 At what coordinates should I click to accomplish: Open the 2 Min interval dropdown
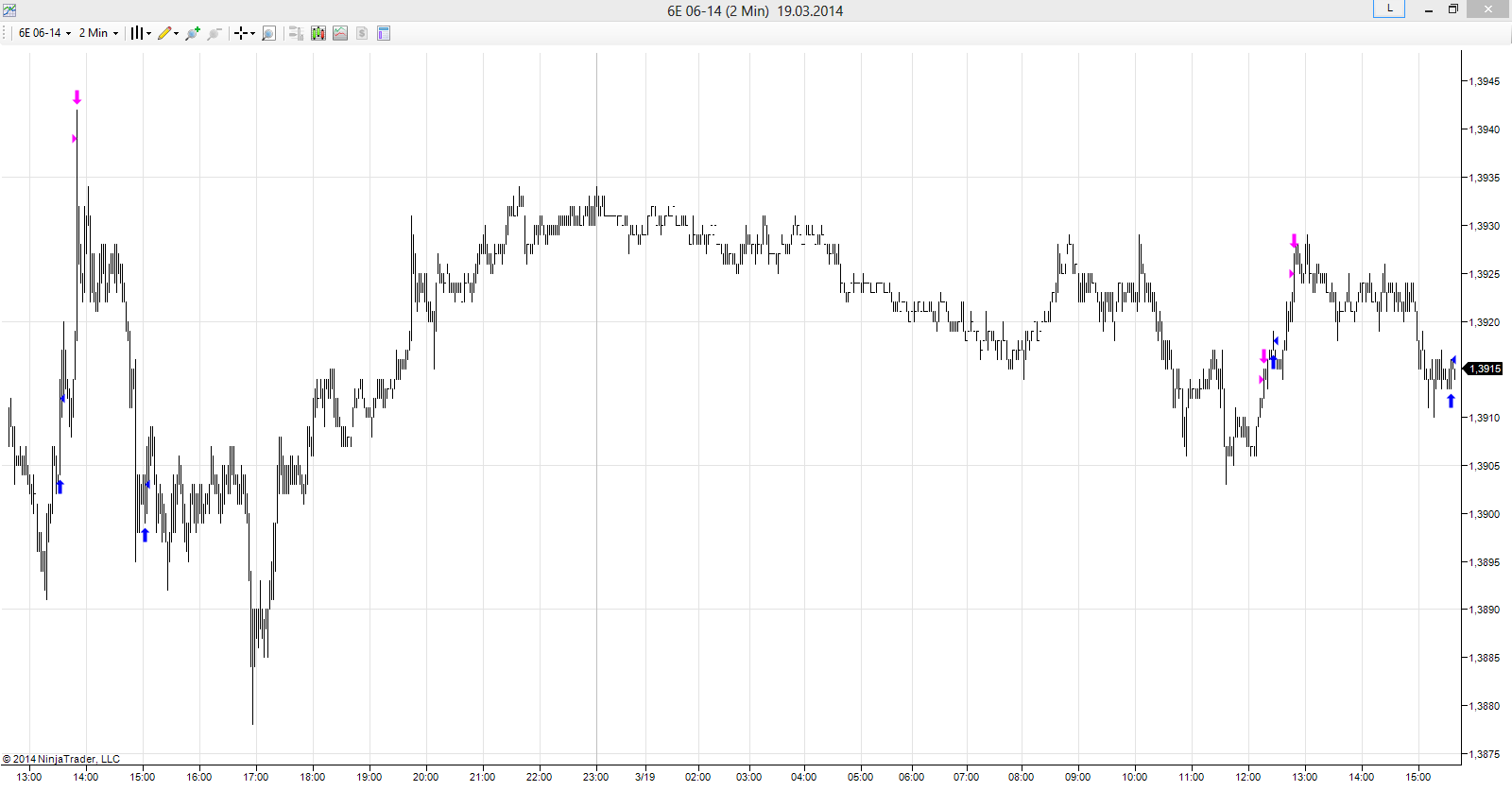coord(98,33)
